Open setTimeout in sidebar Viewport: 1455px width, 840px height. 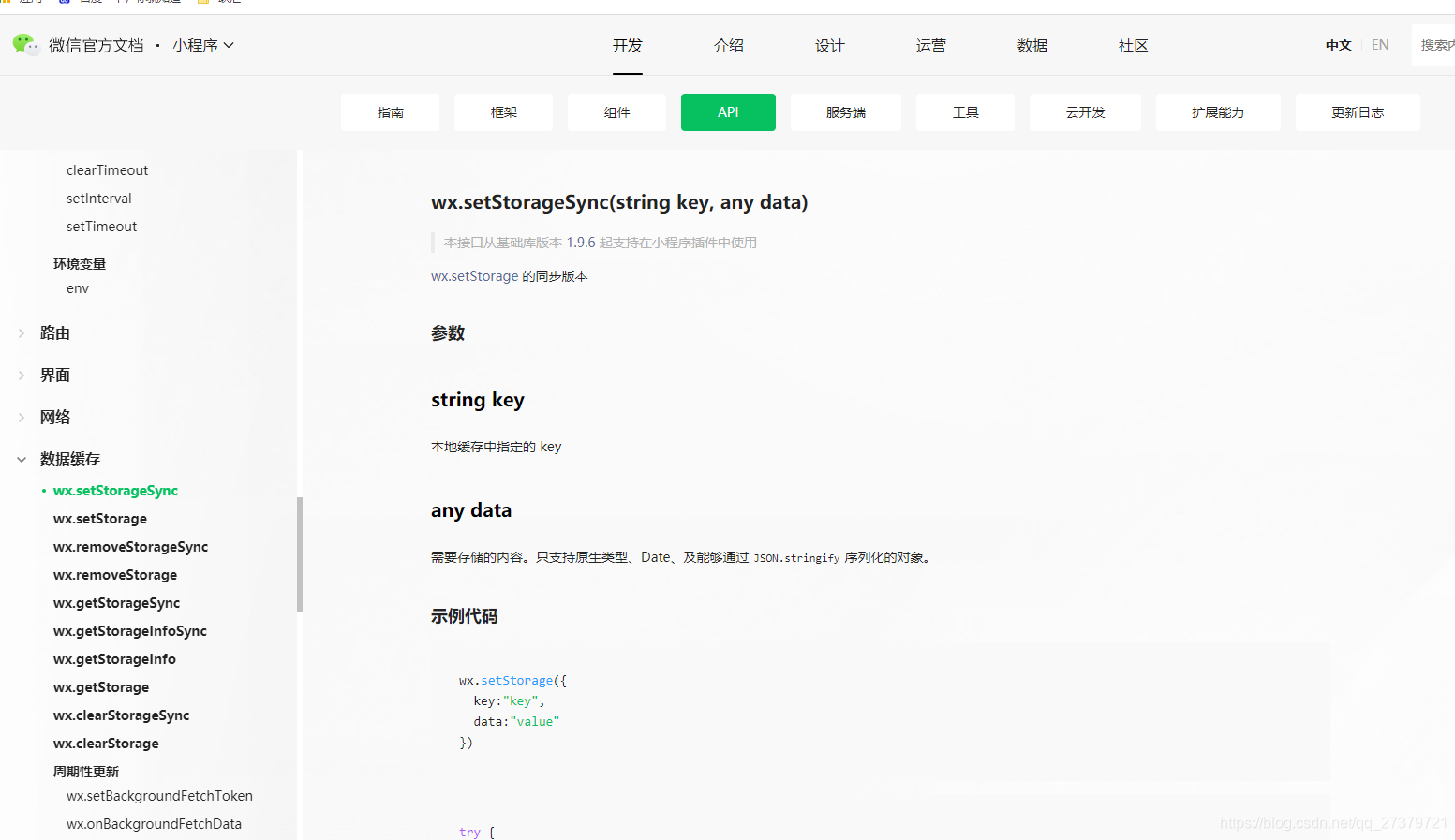(101, 227)
